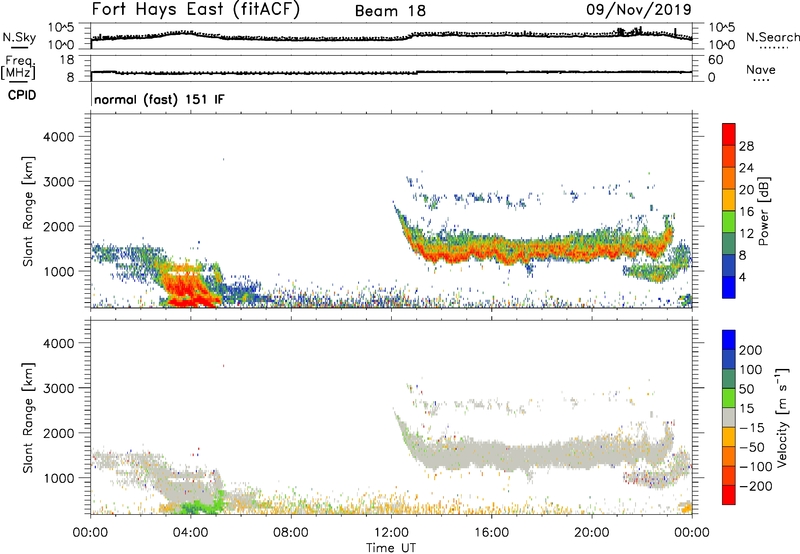The height and width of the screenshot is (554, 800).
Task: Click the dotted line sample under N.Search
Action: (x=773, y=48)
